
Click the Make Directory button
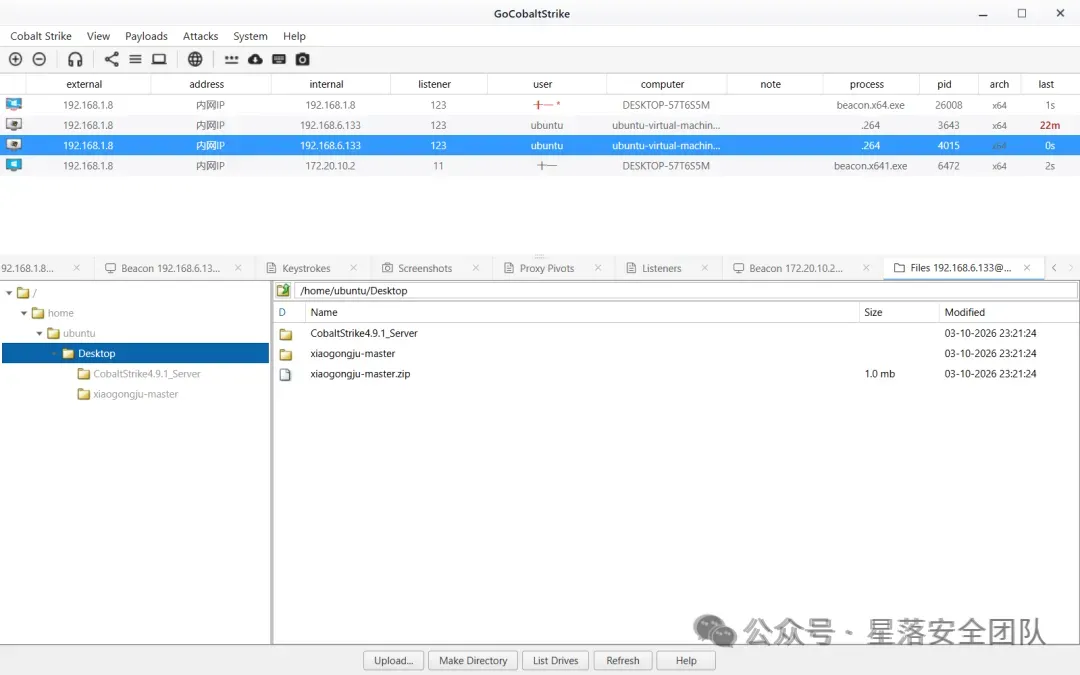(x=473, y=661)
